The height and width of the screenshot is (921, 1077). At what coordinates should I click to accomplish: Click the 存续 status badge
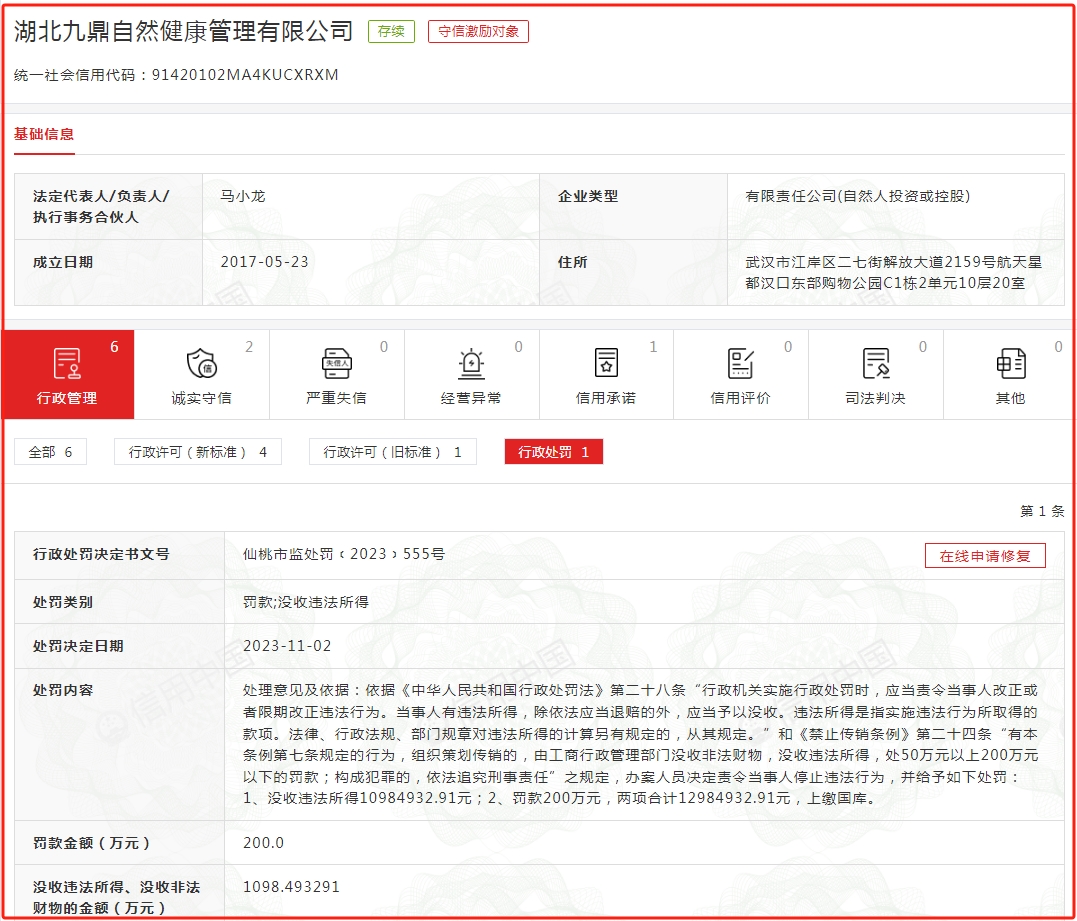392,32
